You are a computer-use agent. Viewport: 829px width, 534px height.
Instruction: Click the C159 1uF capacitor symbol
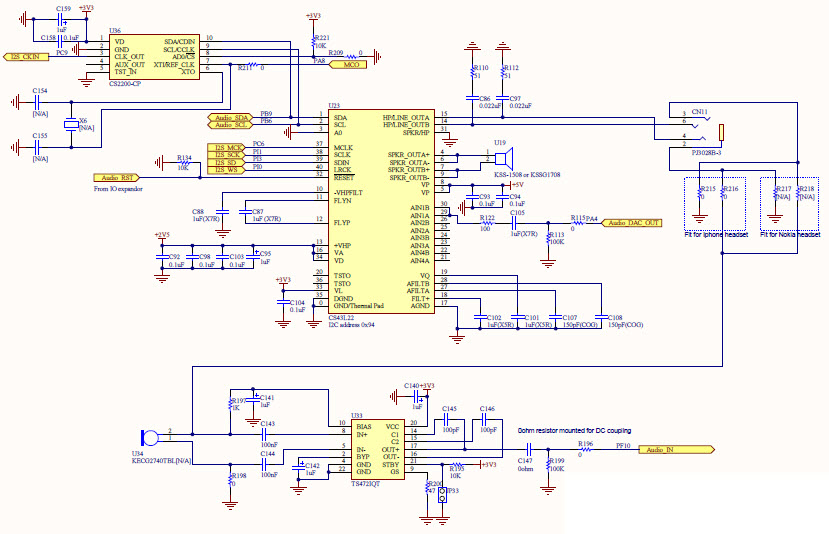(x=62, y=20)
